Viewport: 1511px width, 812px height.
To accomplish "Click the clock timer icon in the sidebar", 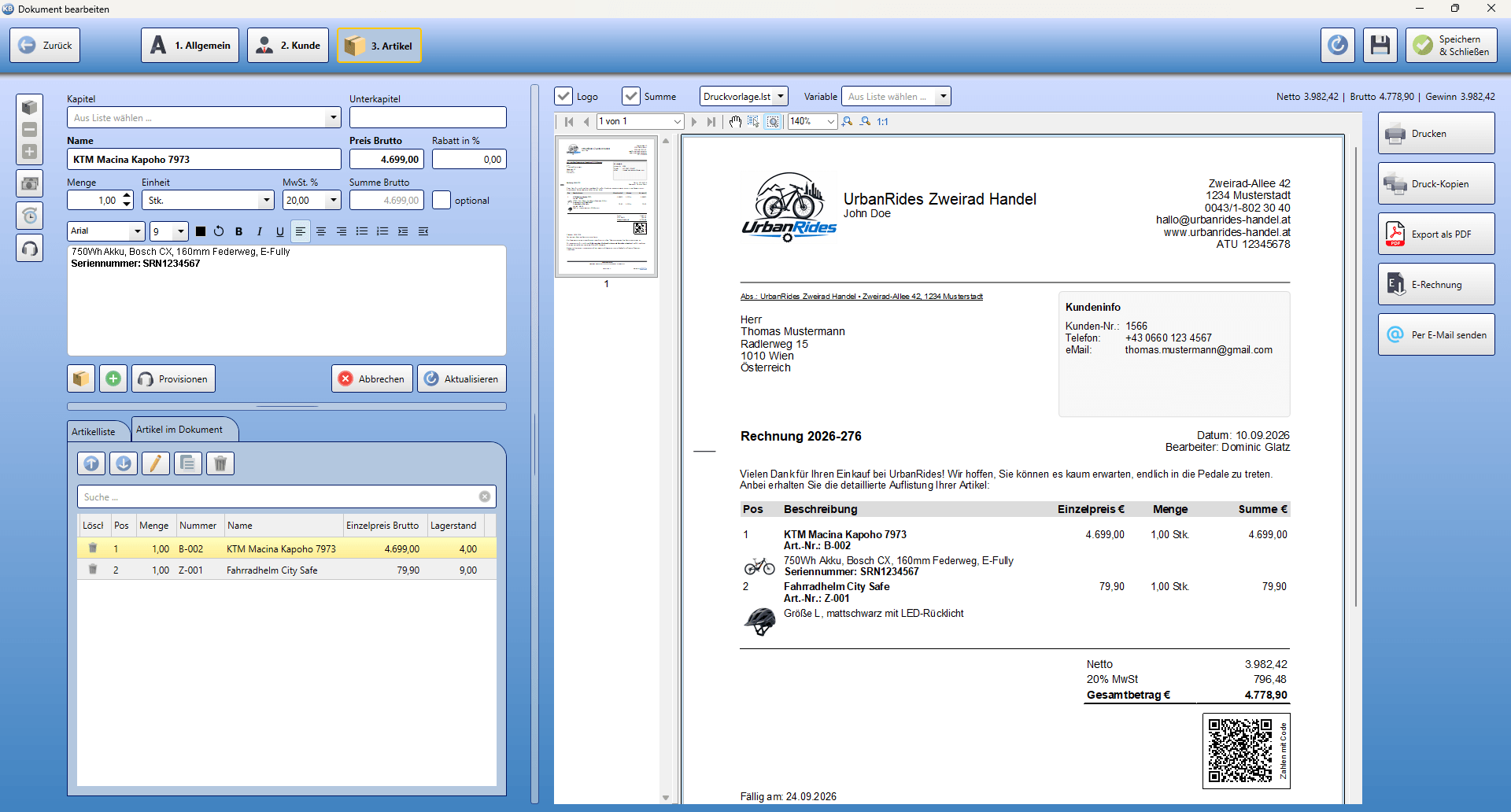I will pos(30,216).
